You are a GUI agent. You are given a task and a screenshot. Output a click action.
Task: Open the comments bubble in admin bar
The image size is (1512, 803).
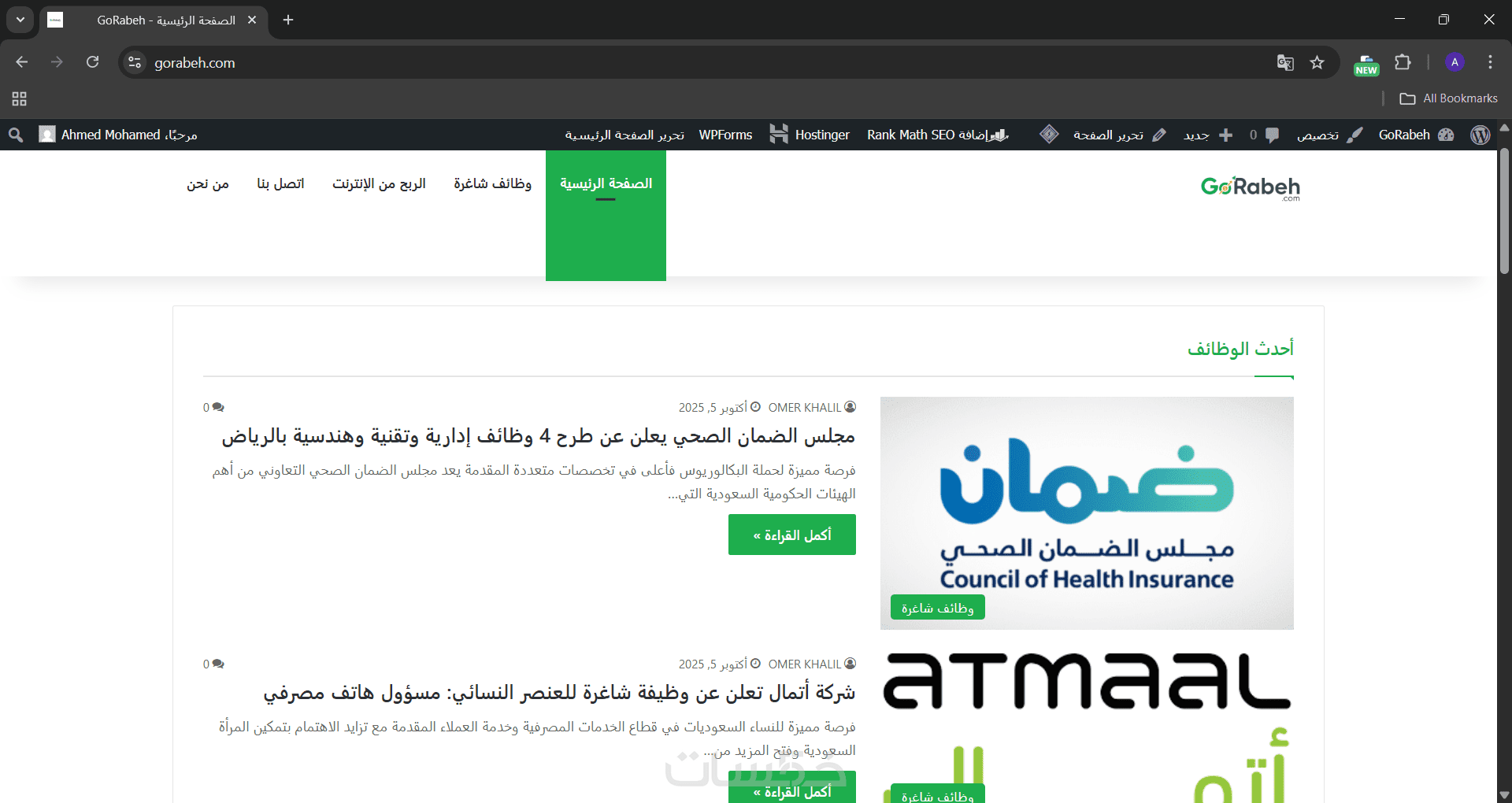tap(1264, 135)
